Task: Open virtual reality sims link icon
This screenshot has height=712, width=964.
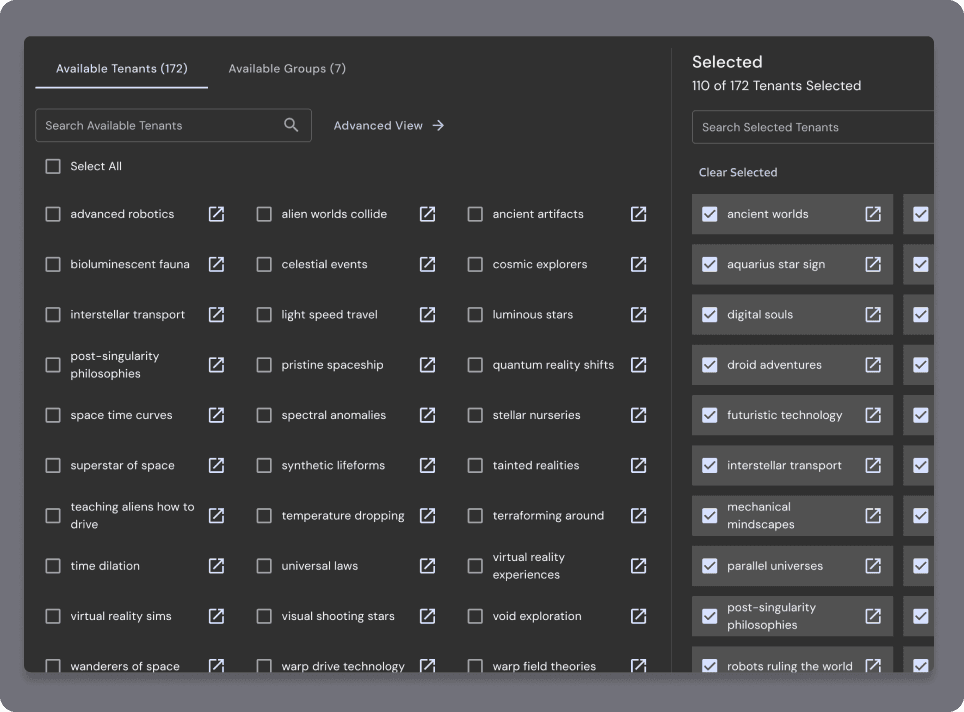Action: pos(216,616)
